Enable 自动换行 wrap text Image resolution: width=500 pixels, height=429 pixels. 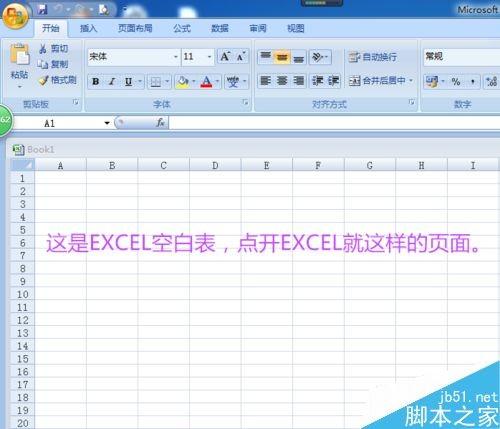point(372,57)
